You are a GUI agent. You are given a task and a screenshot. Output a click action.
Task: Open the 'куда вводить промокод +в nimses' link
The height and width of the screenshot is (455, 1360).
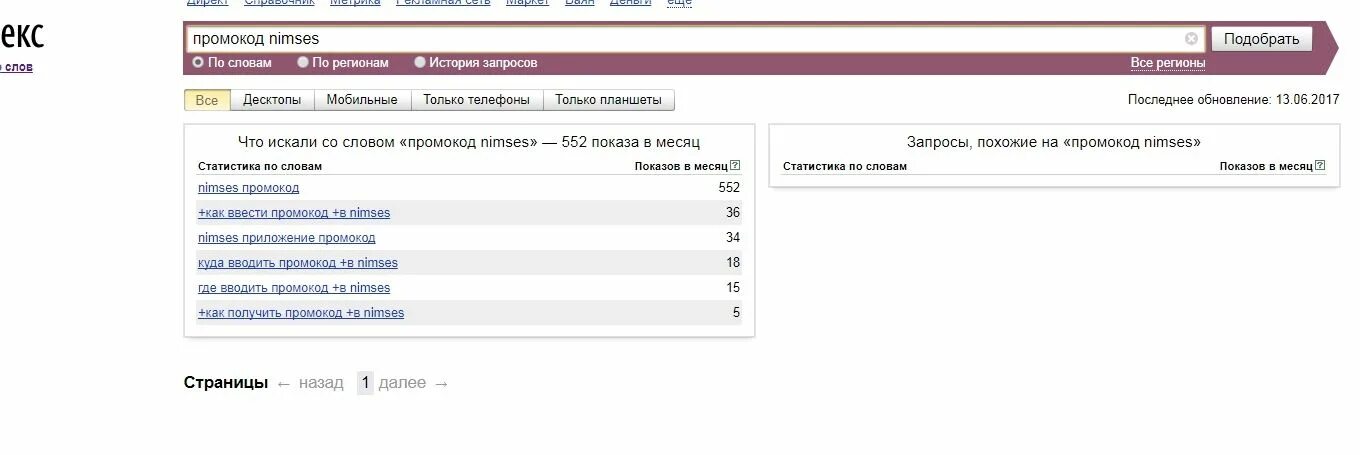[298, 263]
